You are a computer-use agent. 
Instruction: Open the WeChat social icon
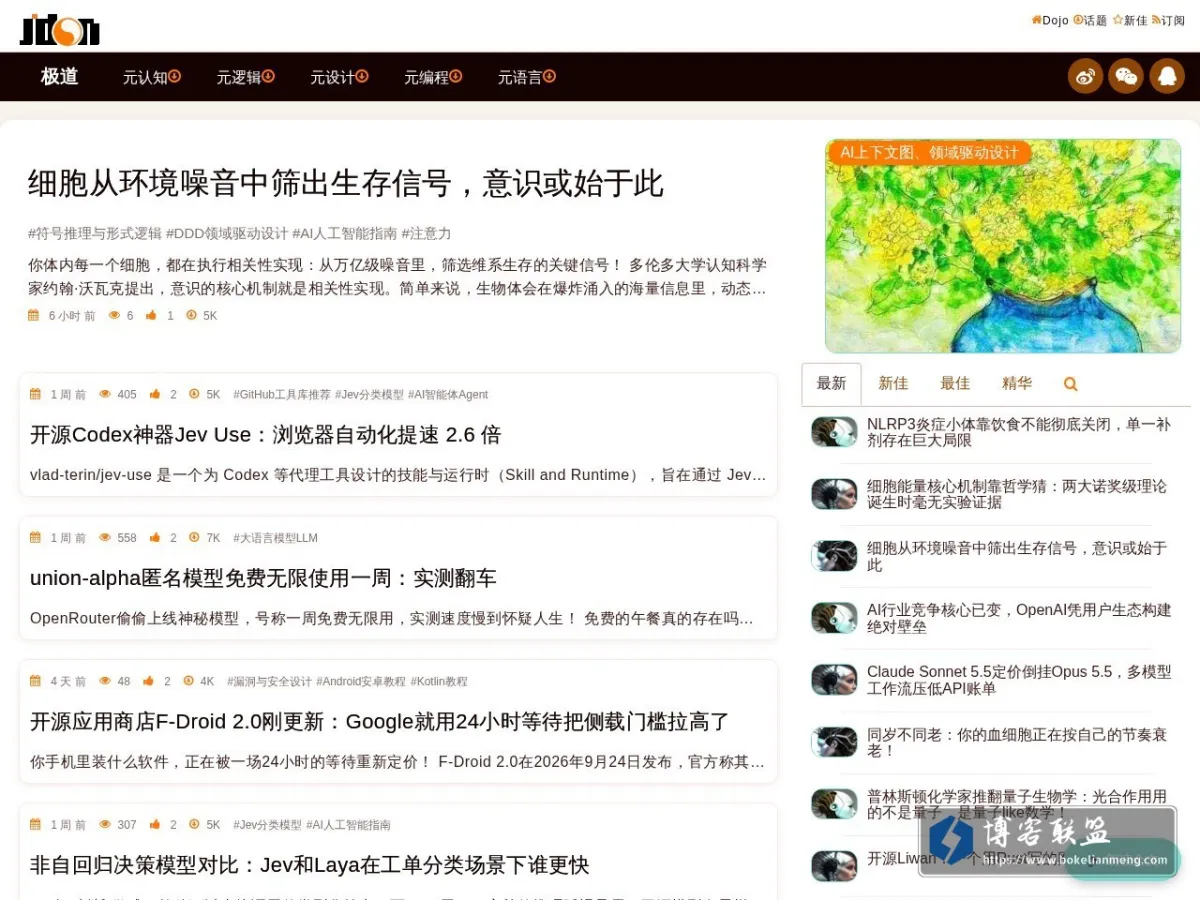coord(1126,76)
